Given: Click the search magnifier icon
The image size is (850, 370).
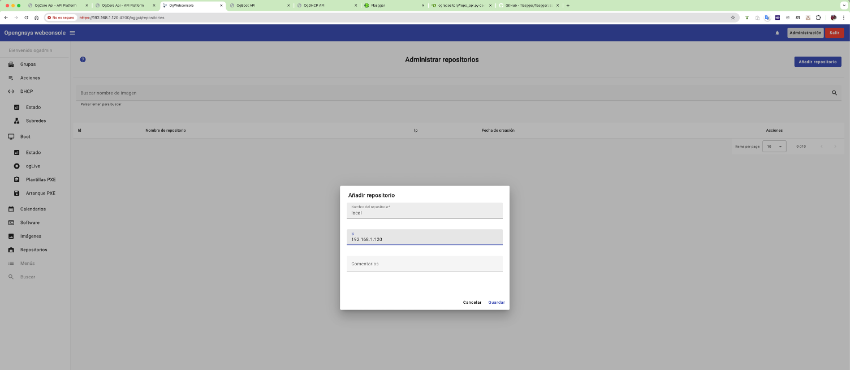Looking at the screenshot, I should pyautogui.click(x=834, y=93).
